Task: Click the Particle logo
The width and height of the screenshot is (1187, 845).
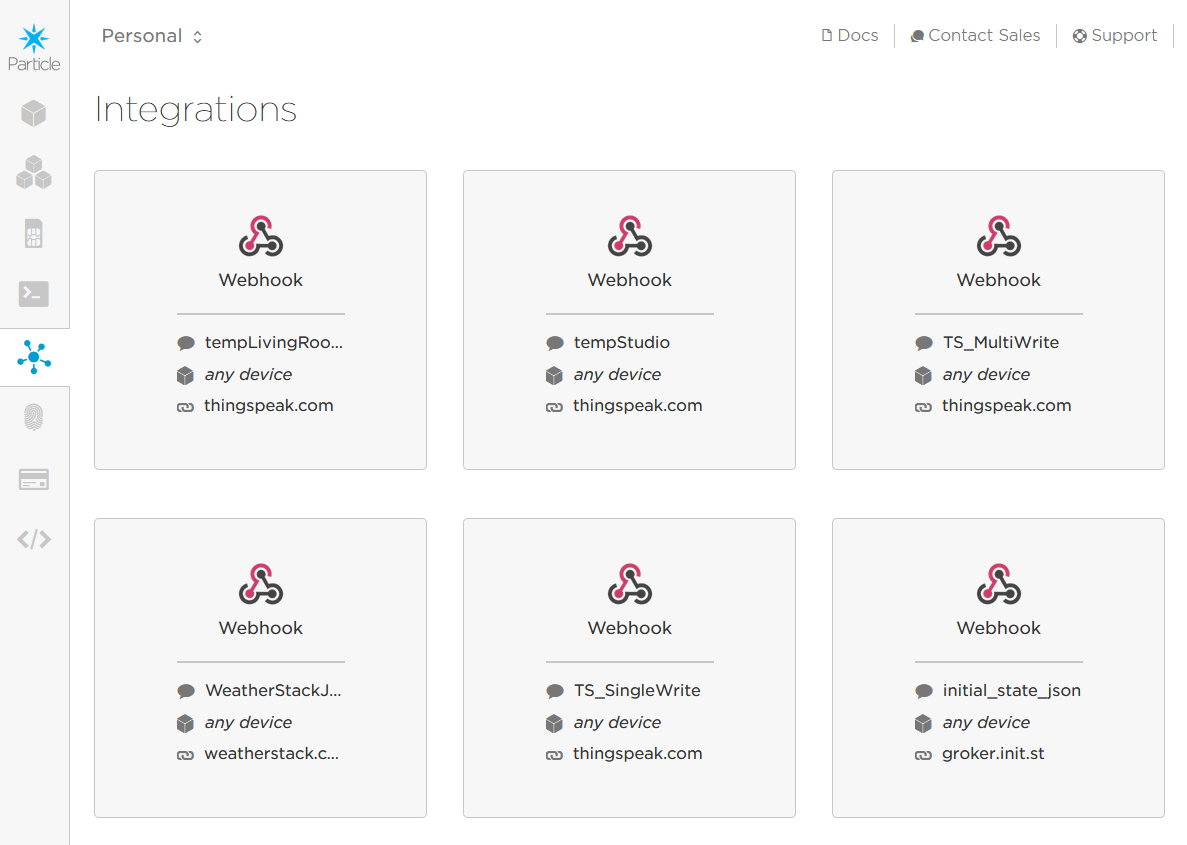Action: point(34,48)
